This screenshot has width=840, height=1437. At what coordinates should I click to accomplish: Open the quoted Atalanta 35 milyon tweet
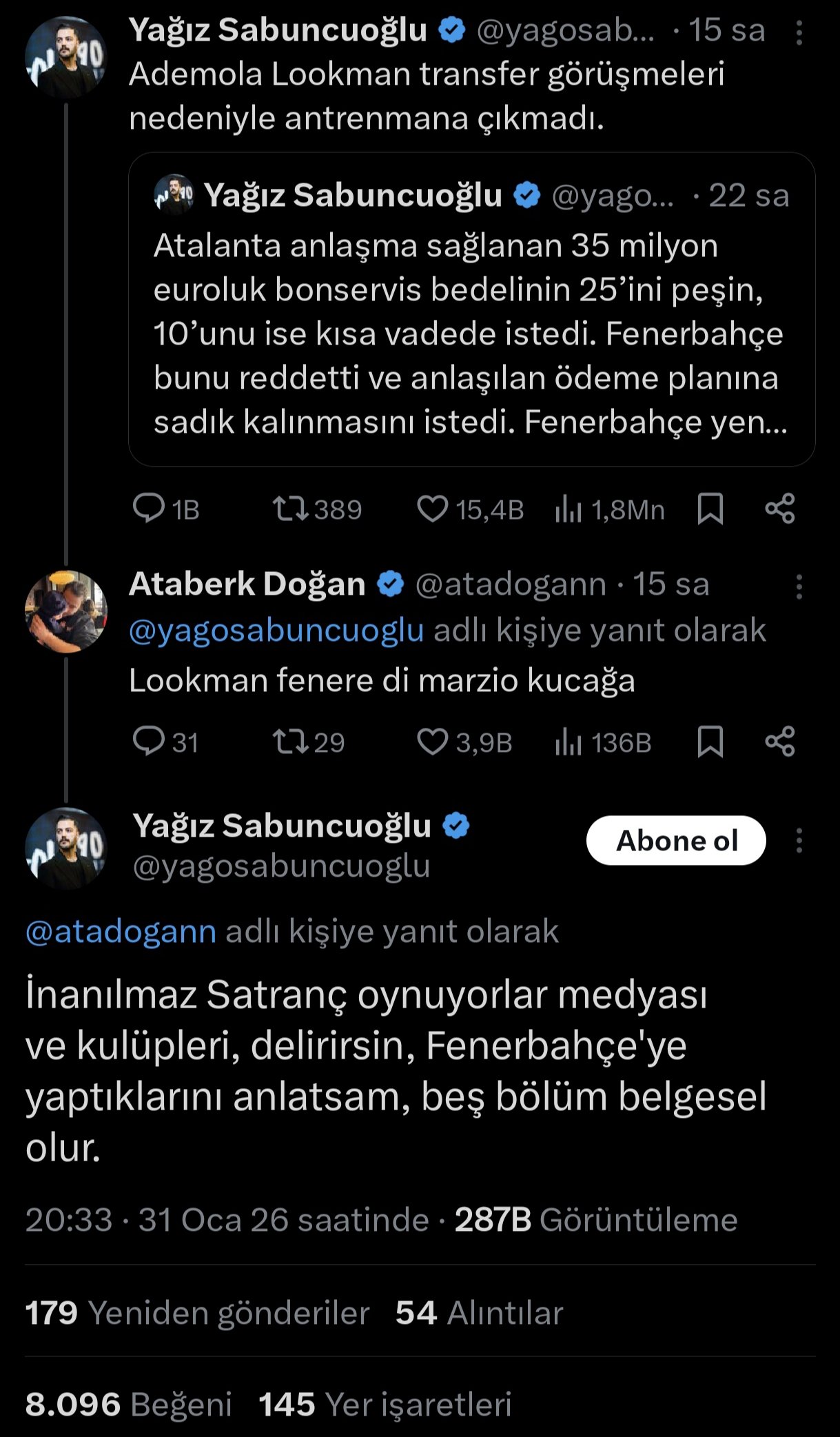tap(471, 310)
